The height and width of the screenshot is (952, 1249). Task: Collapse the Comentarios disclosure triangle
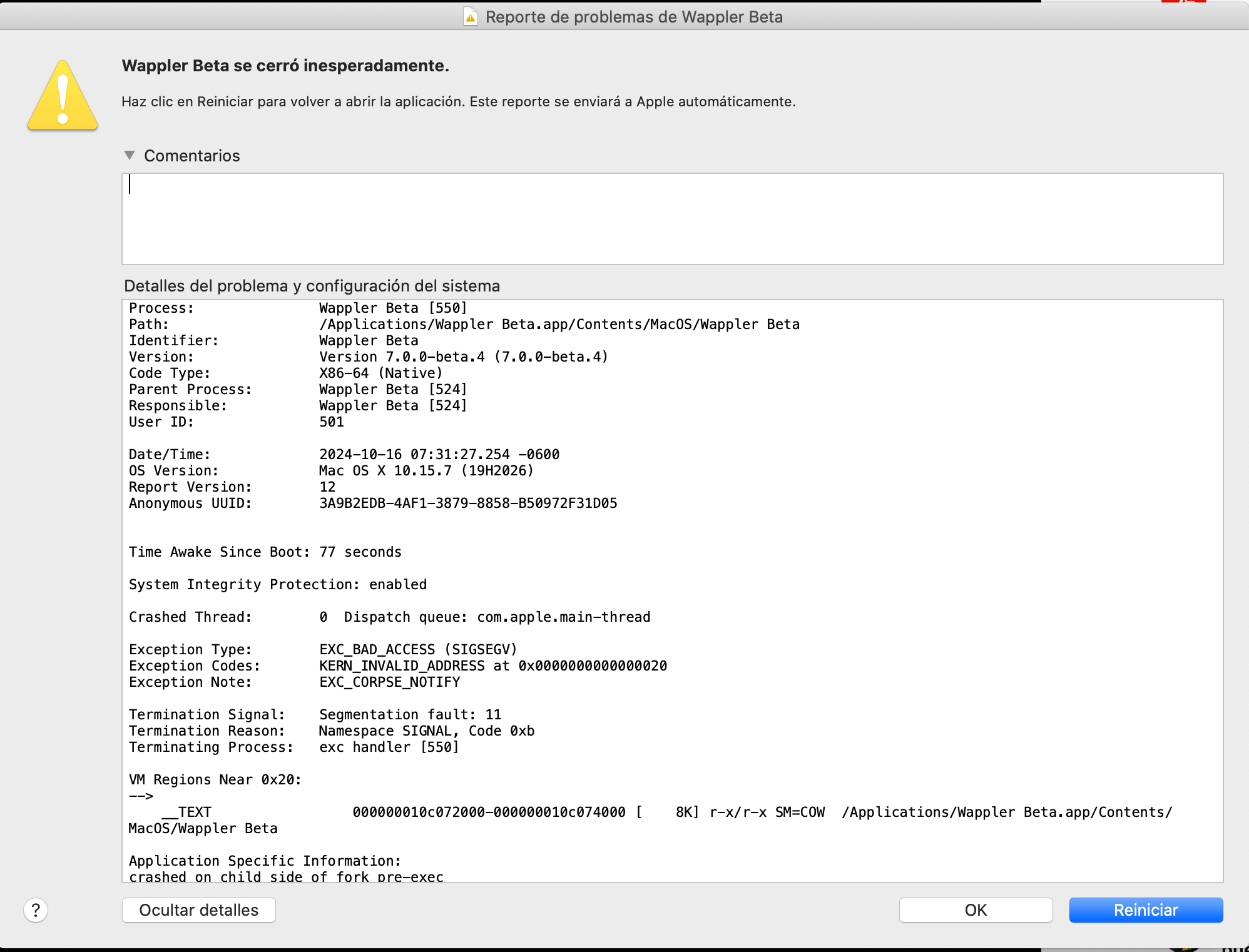point(130,155)
